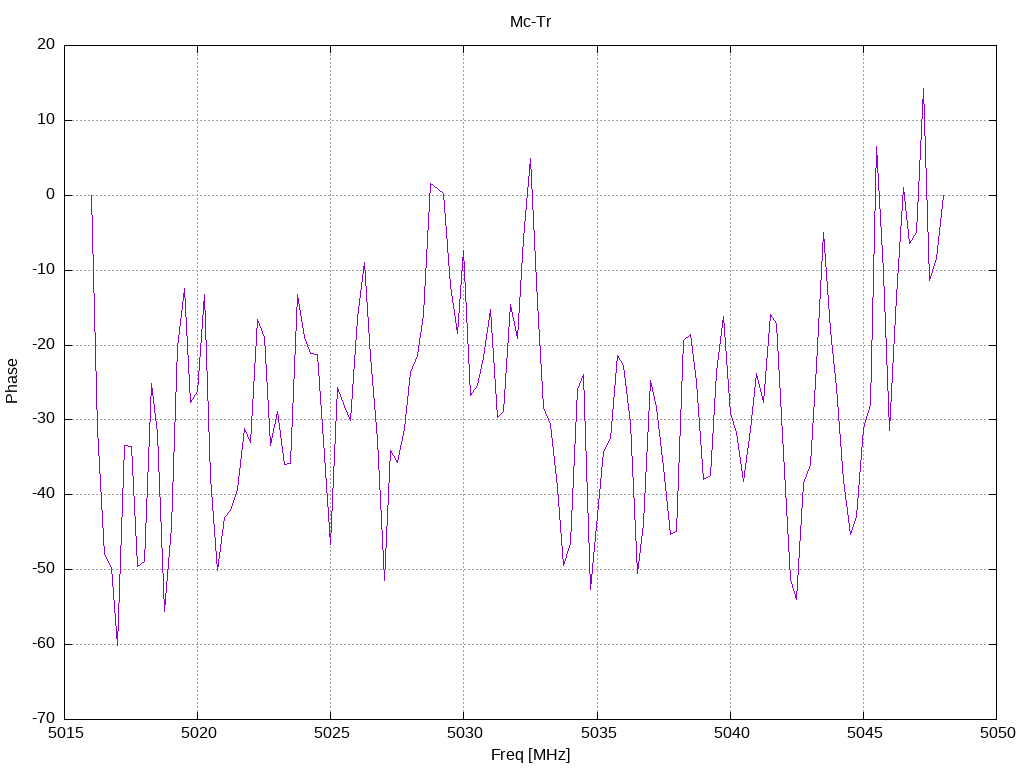The width and height of the screenshot is (1024, 768).
Task: Click the y-axis tick label '0'
Action: coord(51,195)
